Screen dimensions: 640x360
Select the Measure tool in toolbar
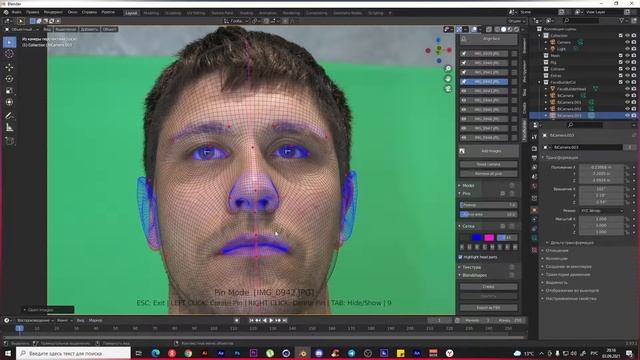pos(9,127)
